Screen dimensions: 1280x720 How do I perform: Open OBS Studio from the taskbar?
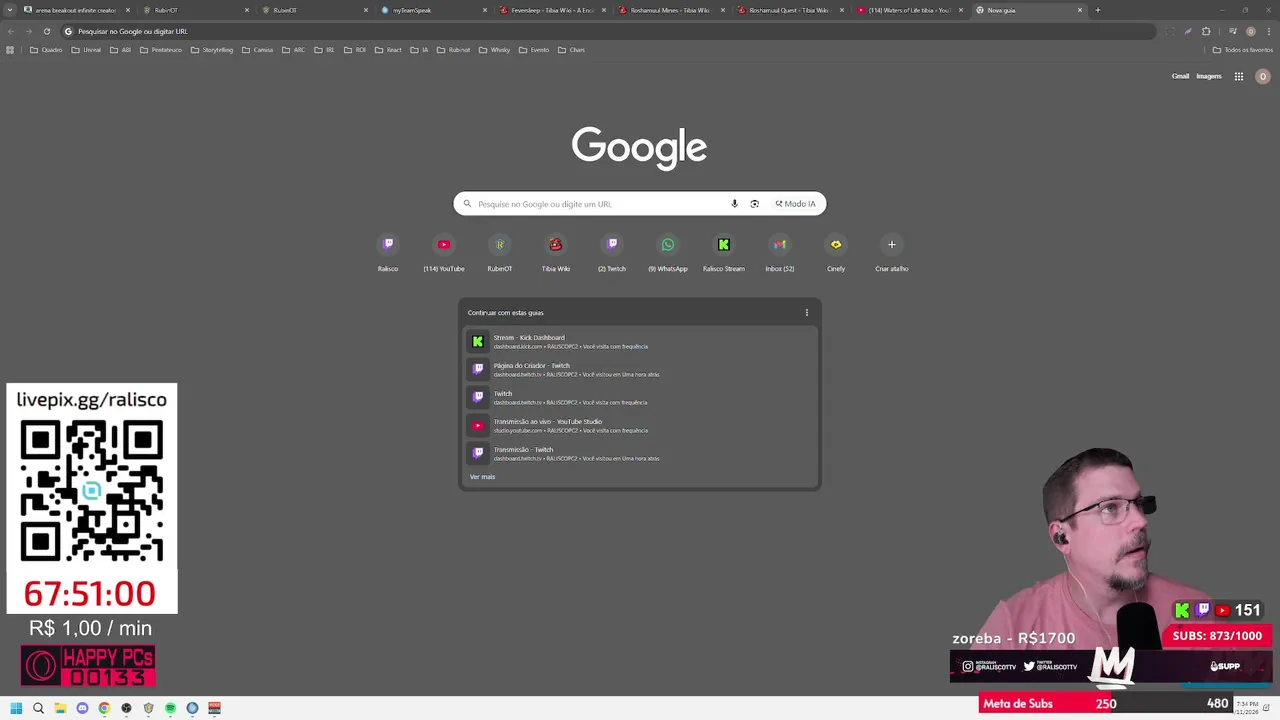pyautogui.click(x=126, y=708)
